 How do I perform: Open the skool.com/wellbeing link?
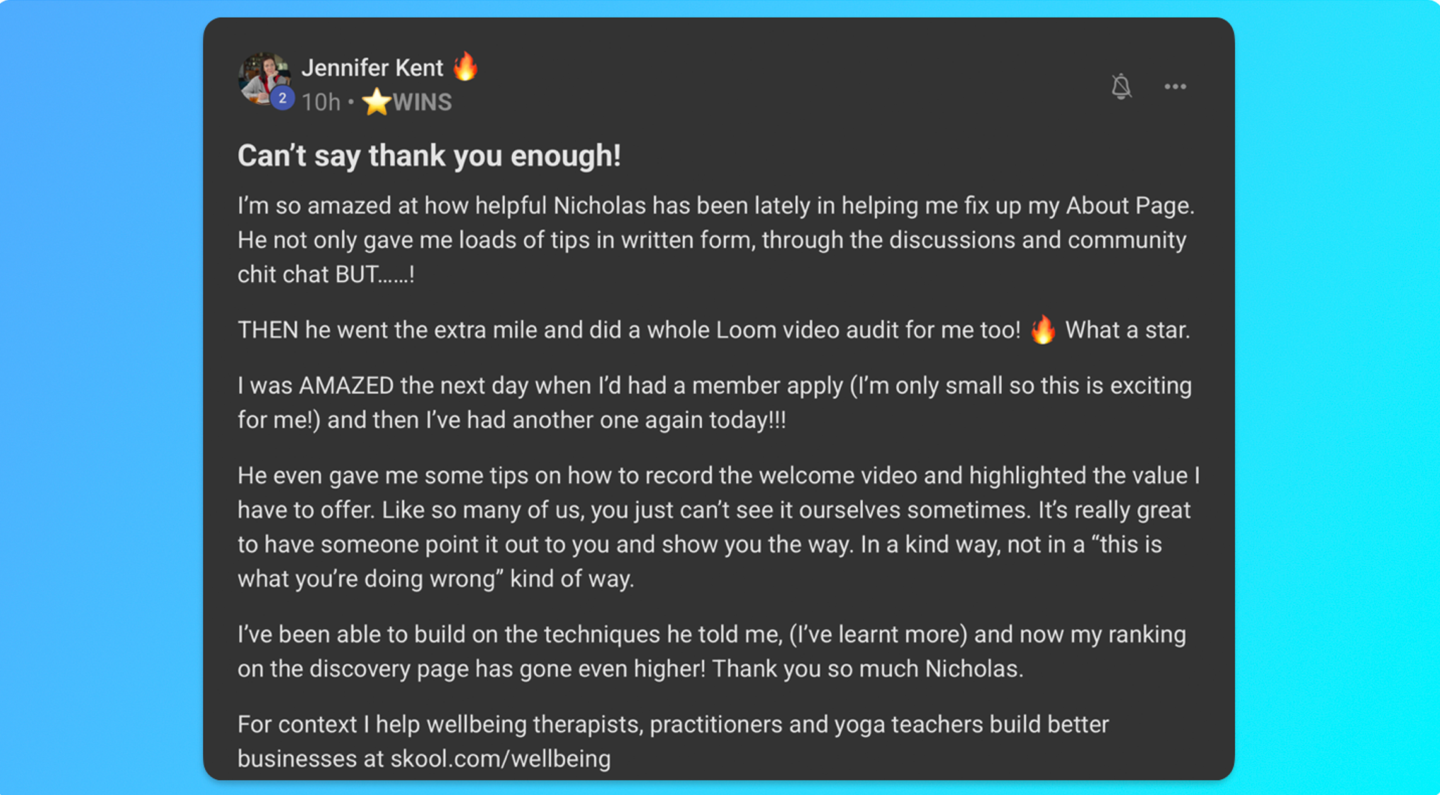click(x=509, y=758)
